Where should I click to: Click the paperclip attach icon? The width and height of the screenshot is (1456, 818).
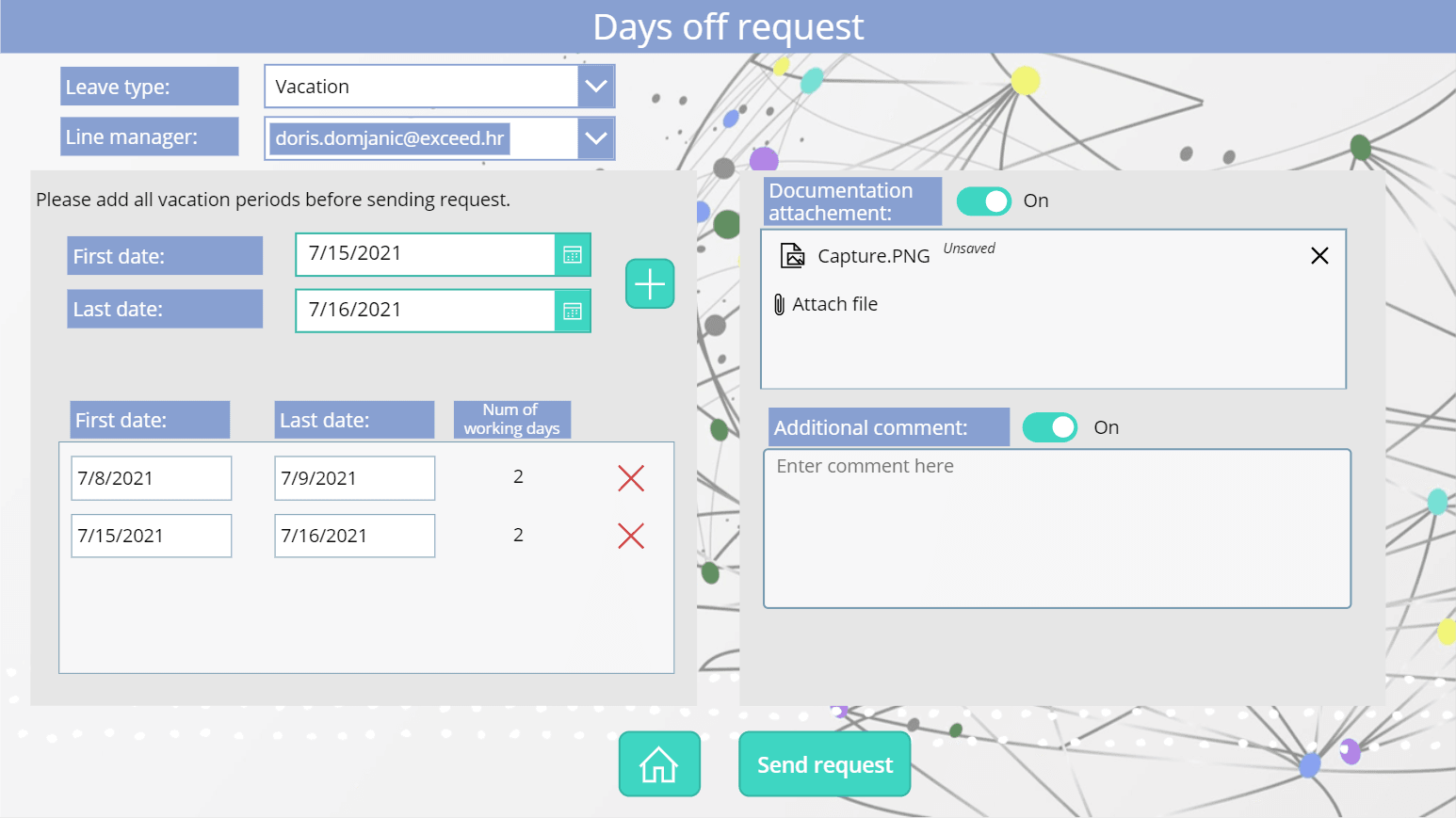[779, 304]
